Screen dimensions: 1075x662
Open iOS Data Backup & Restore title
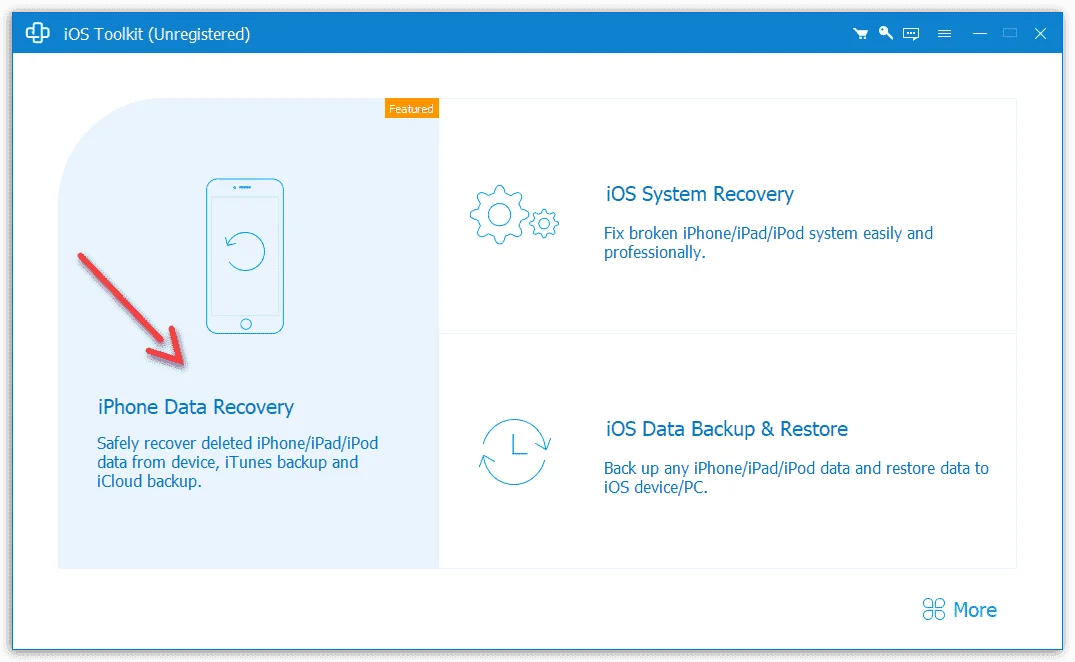point(727,429)
